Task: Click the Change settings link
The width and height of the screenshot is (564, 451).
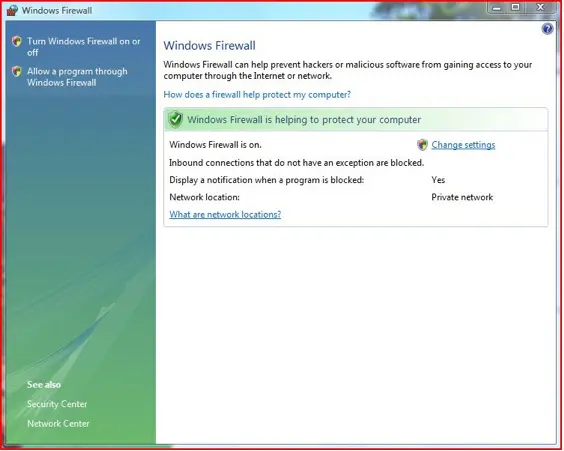Action: pyautogui.click(x=463, y=145)
